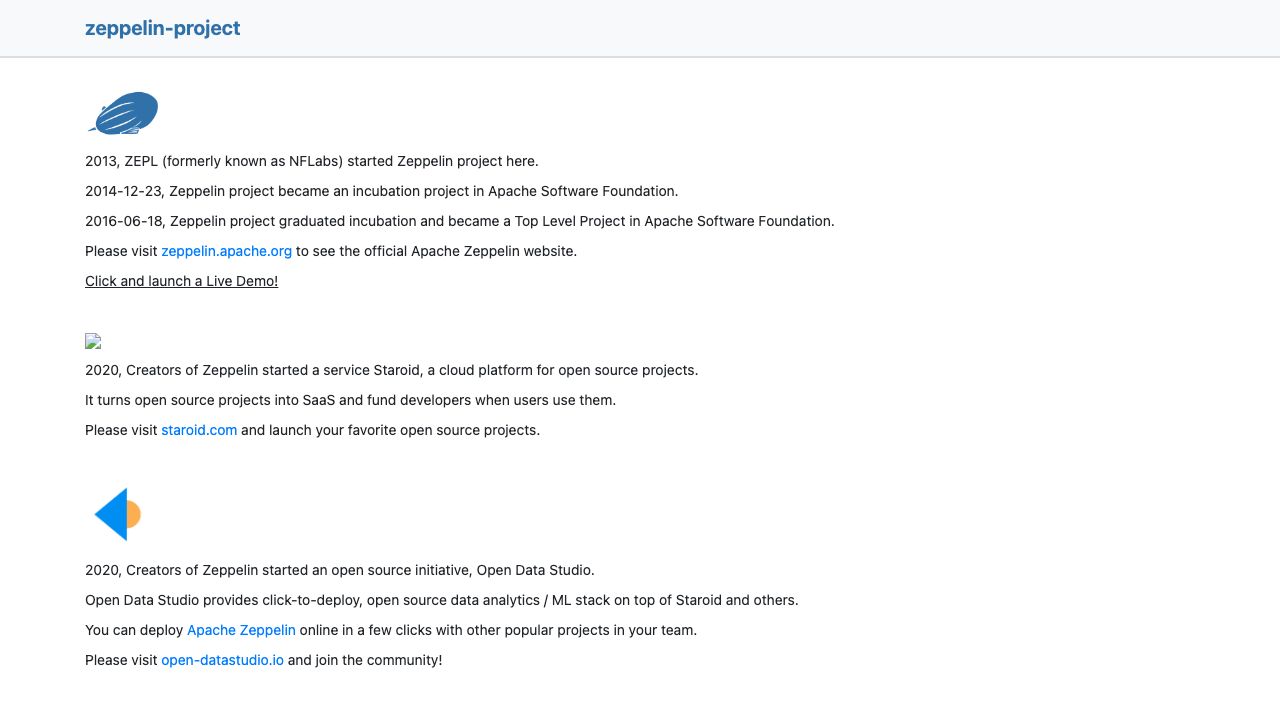
Task: Click the 2013 ZEPL started Zeppelin text
Action: (311, 161)
